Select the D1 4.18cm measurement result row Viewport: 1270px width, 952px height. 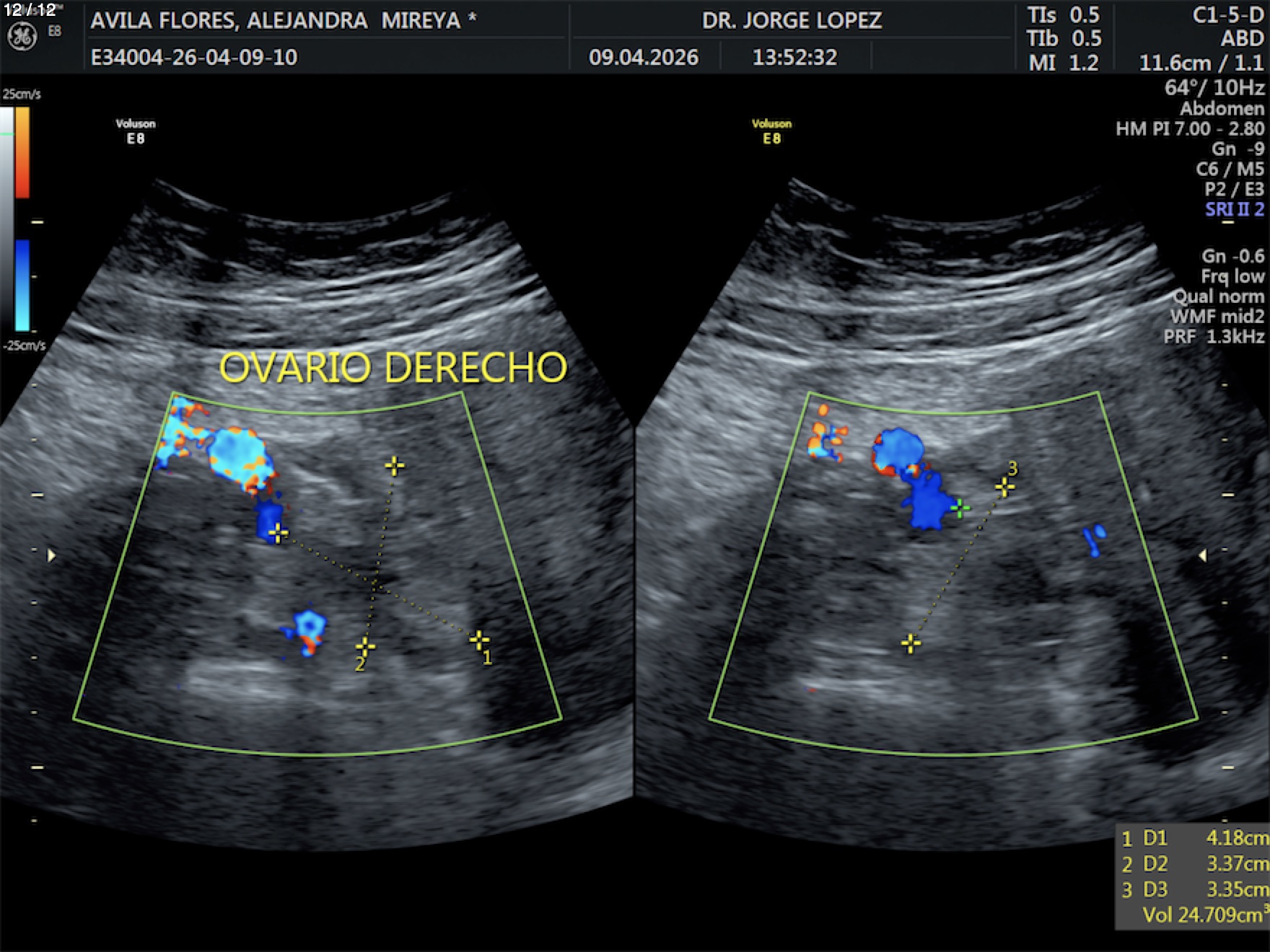click(x=1194, y=838)
